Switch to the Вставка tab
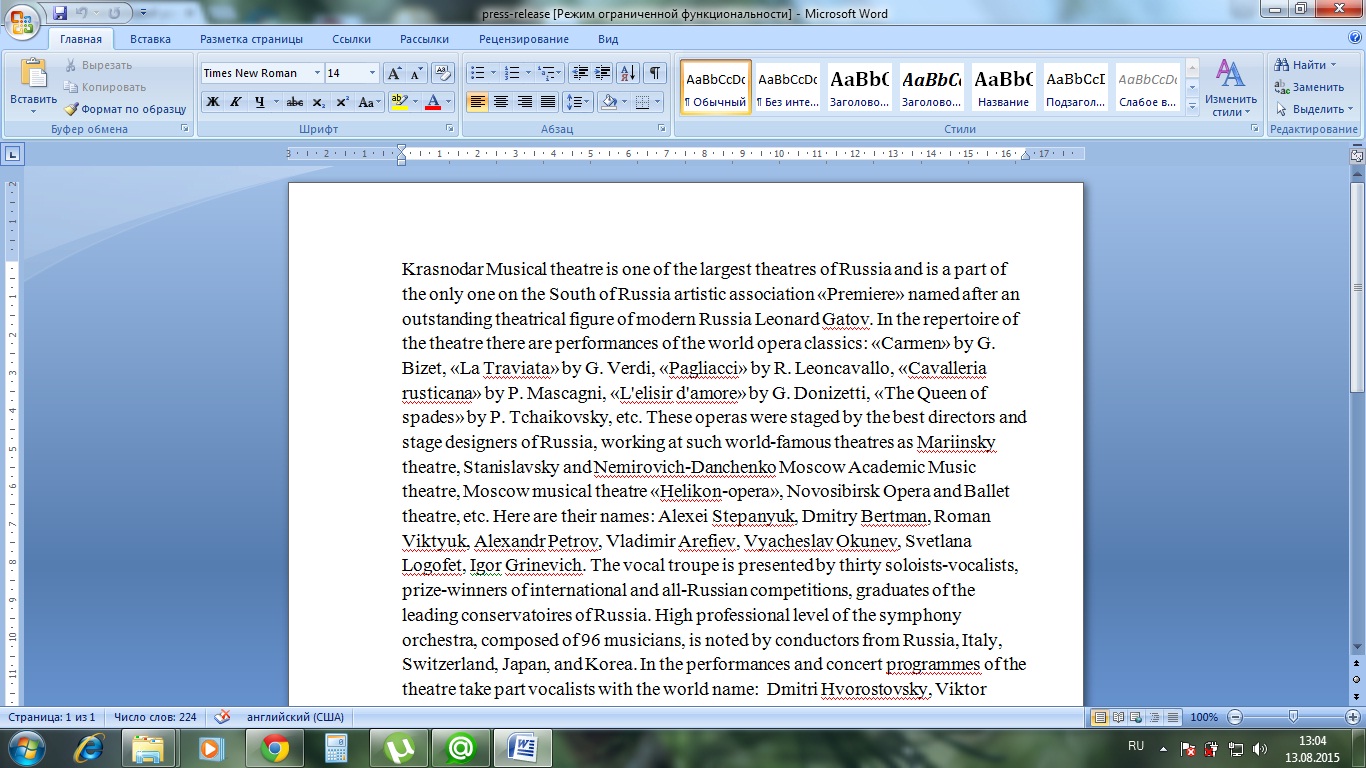 point(150,39)
